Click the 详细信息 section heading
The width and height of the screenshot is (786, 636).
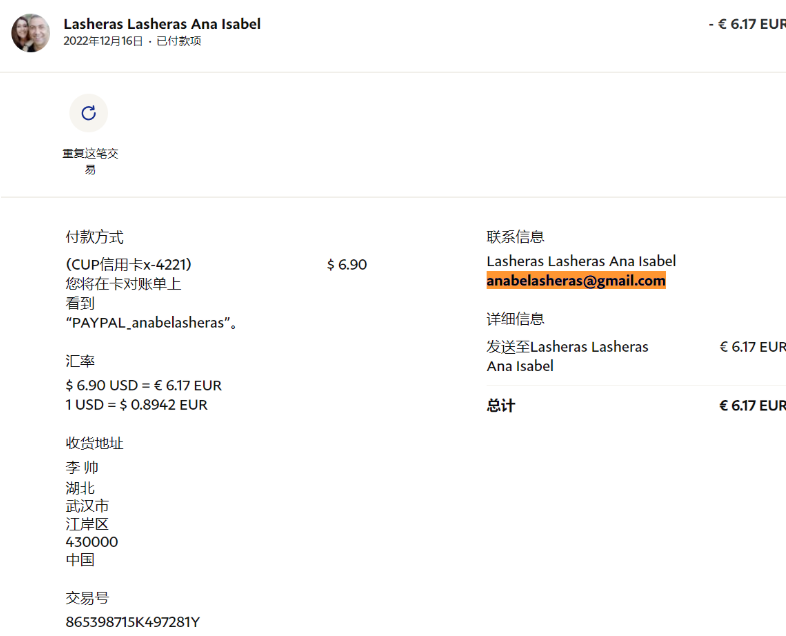tap(515, 319)
